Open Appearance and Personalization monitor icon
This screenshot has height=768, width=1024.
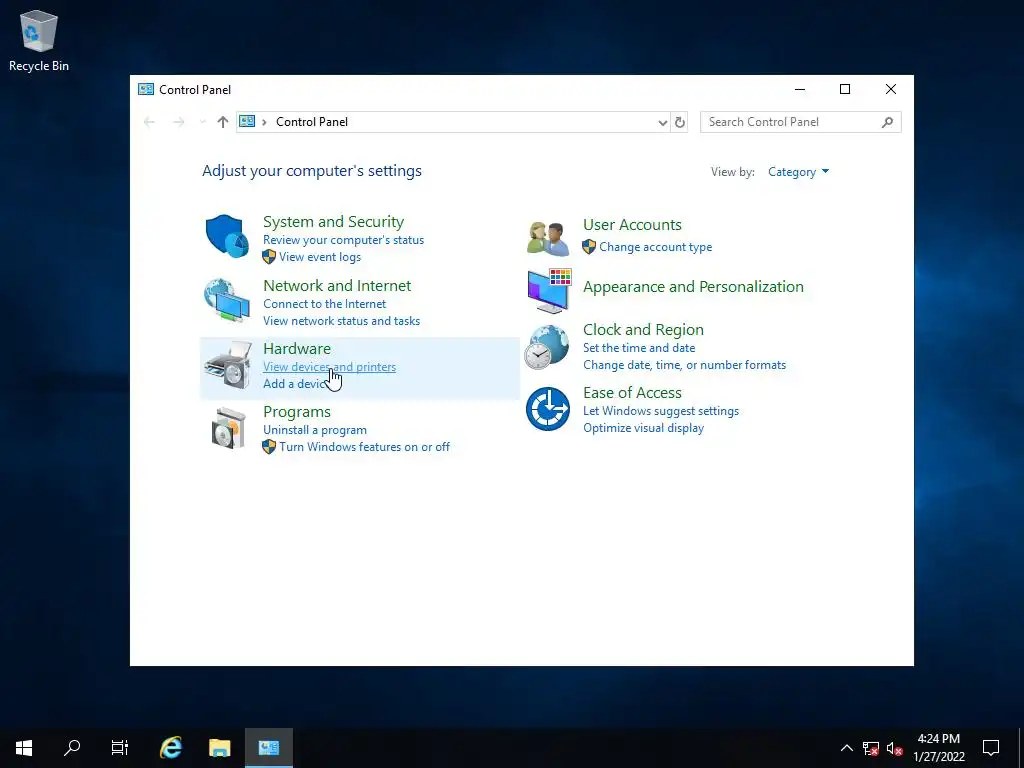tap(550, 291)
